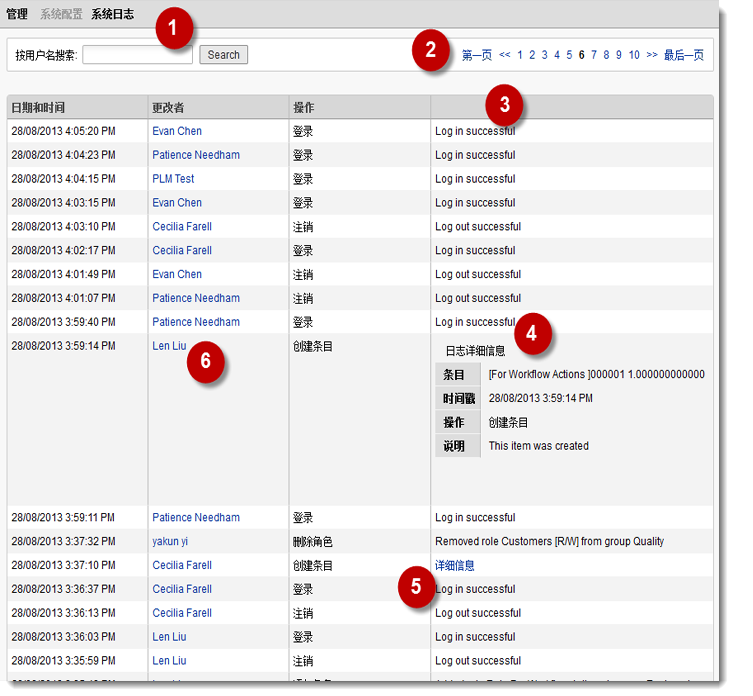Viewport: 753px width, 696px height.
Task: Click the Removed role Customers description
Action: coord(549,541)
